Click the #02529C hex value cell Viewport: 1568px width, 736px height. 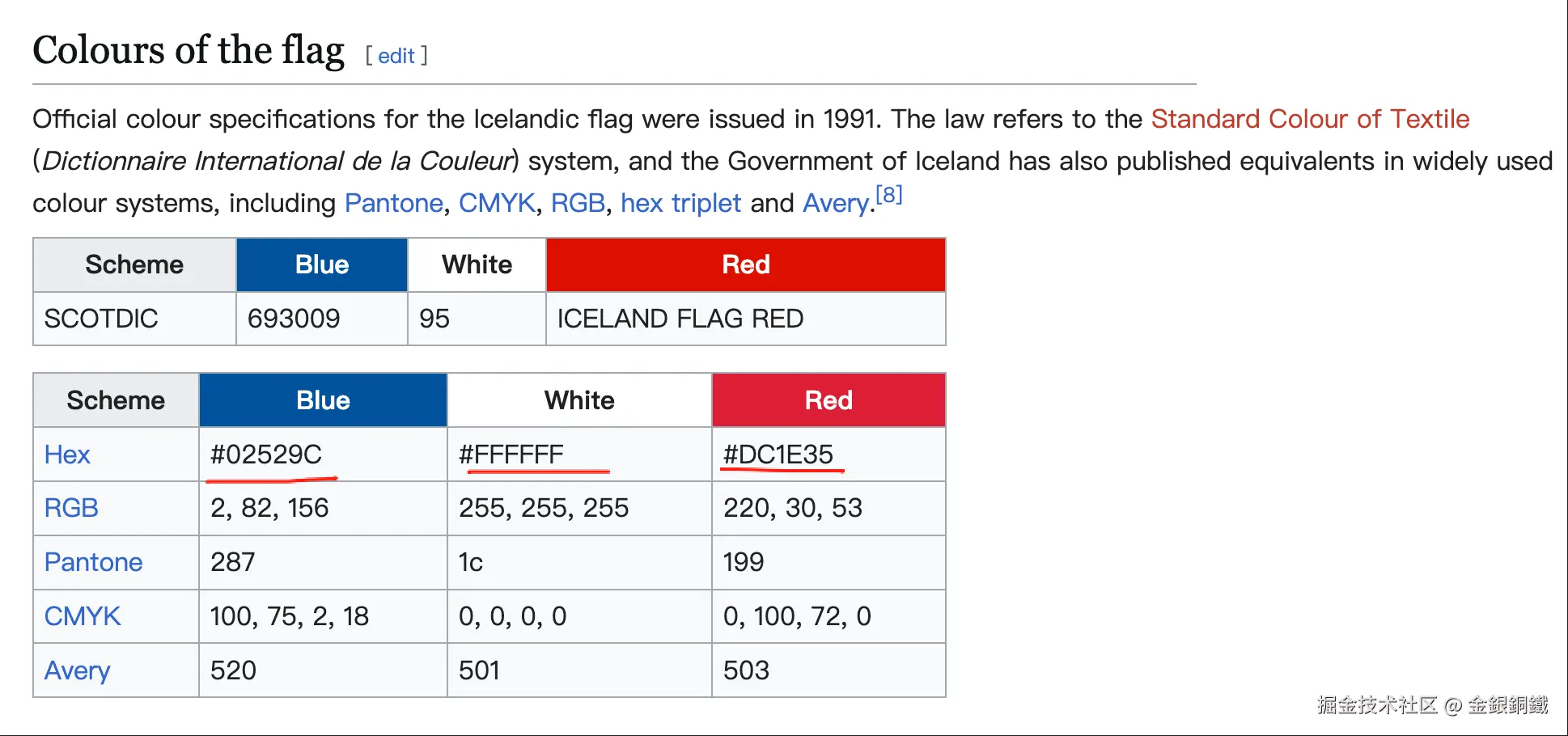323,455
